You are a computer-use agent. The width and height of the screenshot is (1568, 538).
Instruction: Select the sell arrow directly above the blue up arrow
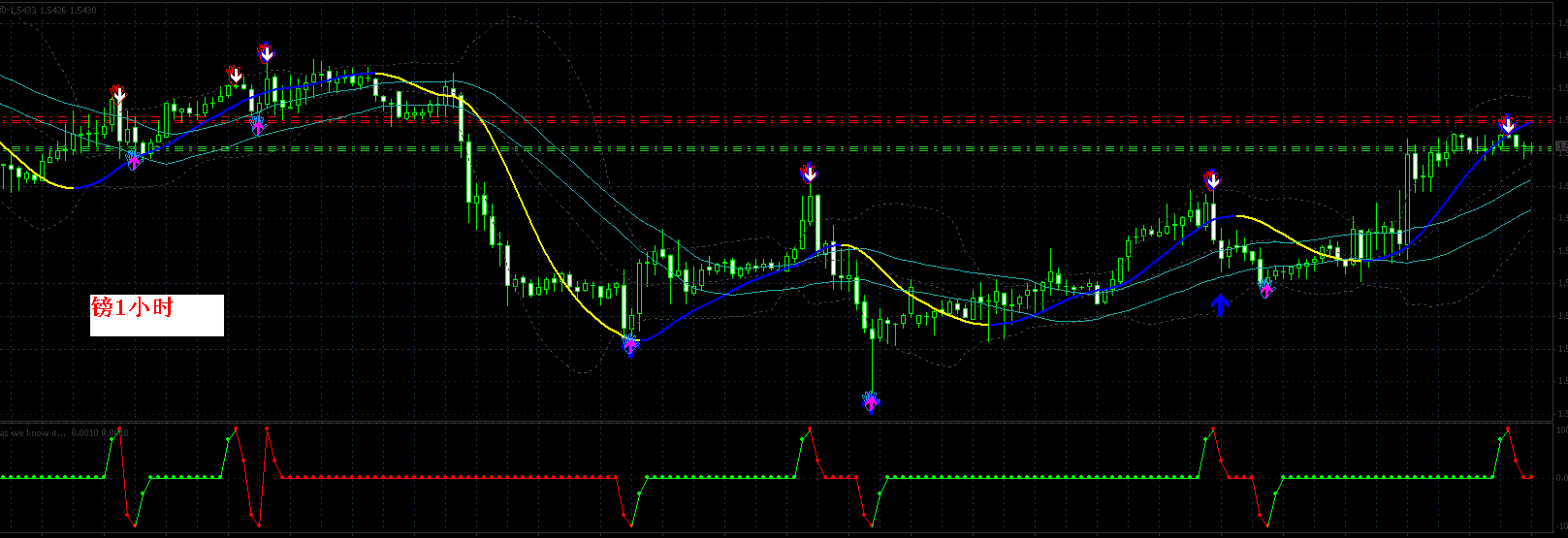point(1212,179)
